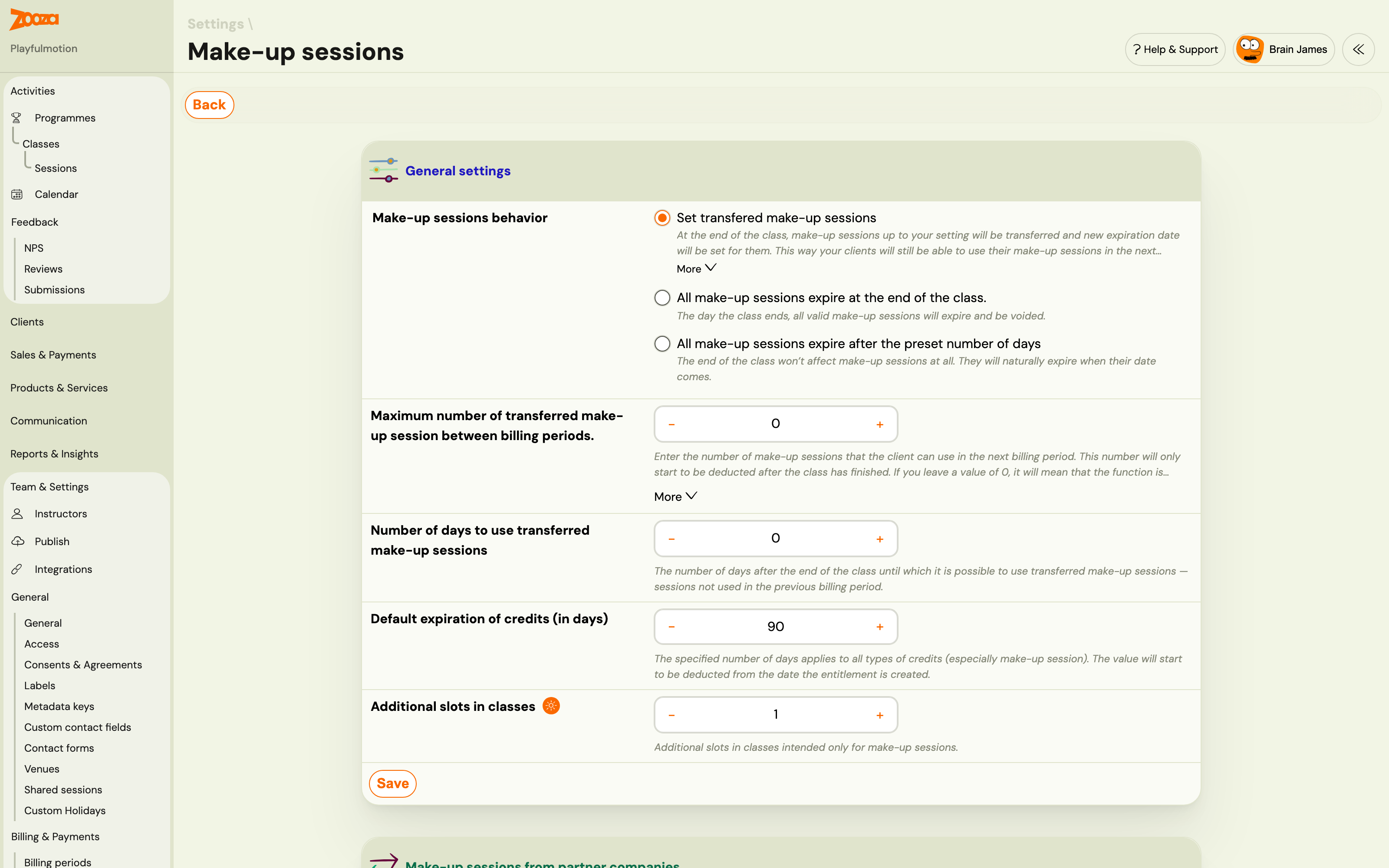The height and width of the screenshot is (868, 1389).
Task: Open Activities section in sidebar
Action: (x=33, y=91)
